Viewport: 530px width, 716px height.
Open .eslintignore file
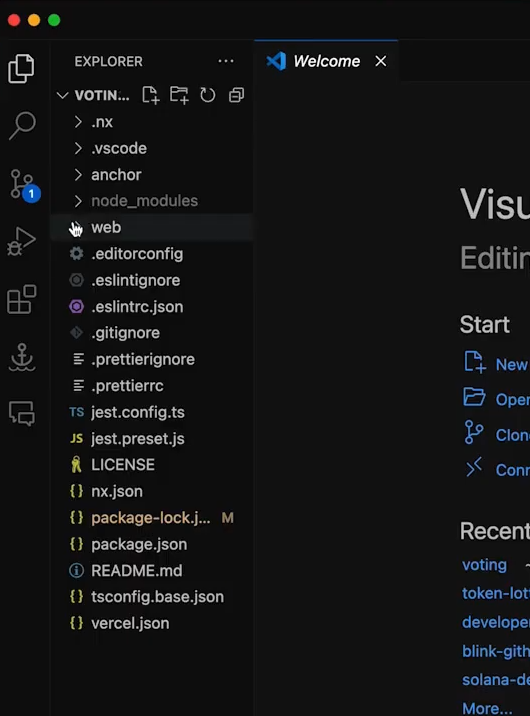151,280
